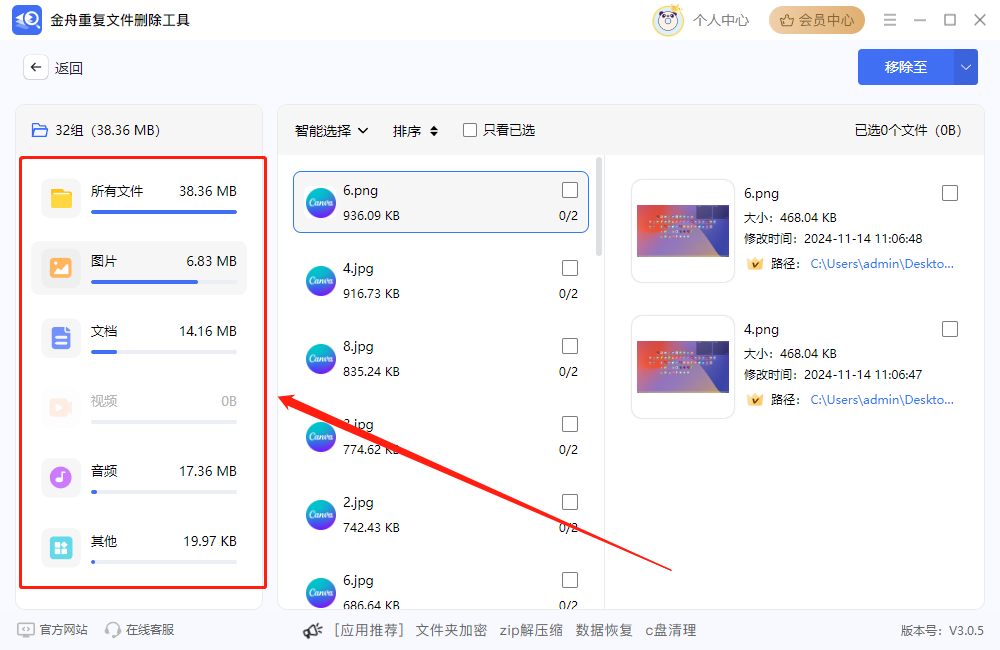The image size is (1000, 650).
Task: Switch to 所有文件 category
Action: tap(139, 198)
